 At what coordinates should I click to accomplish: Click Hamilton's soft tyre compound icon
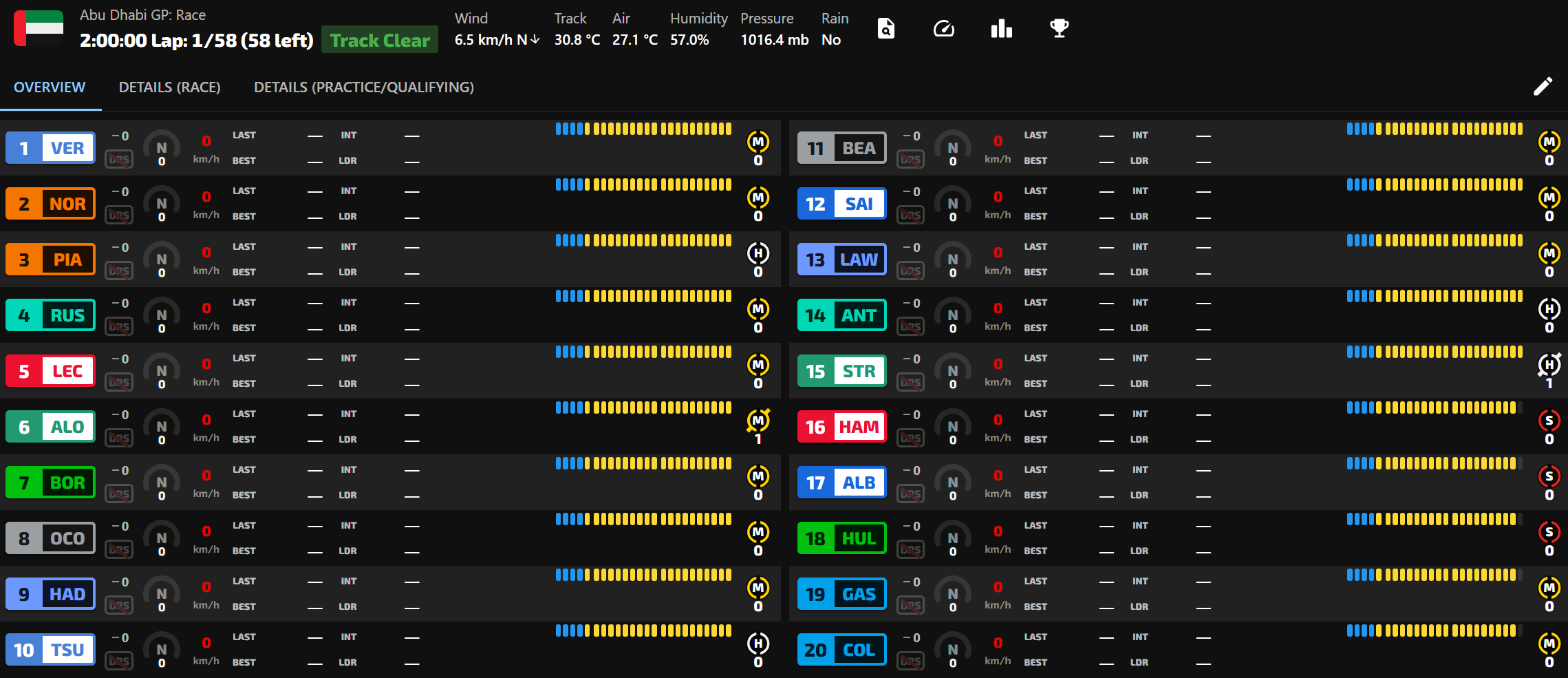point(1549,421)
